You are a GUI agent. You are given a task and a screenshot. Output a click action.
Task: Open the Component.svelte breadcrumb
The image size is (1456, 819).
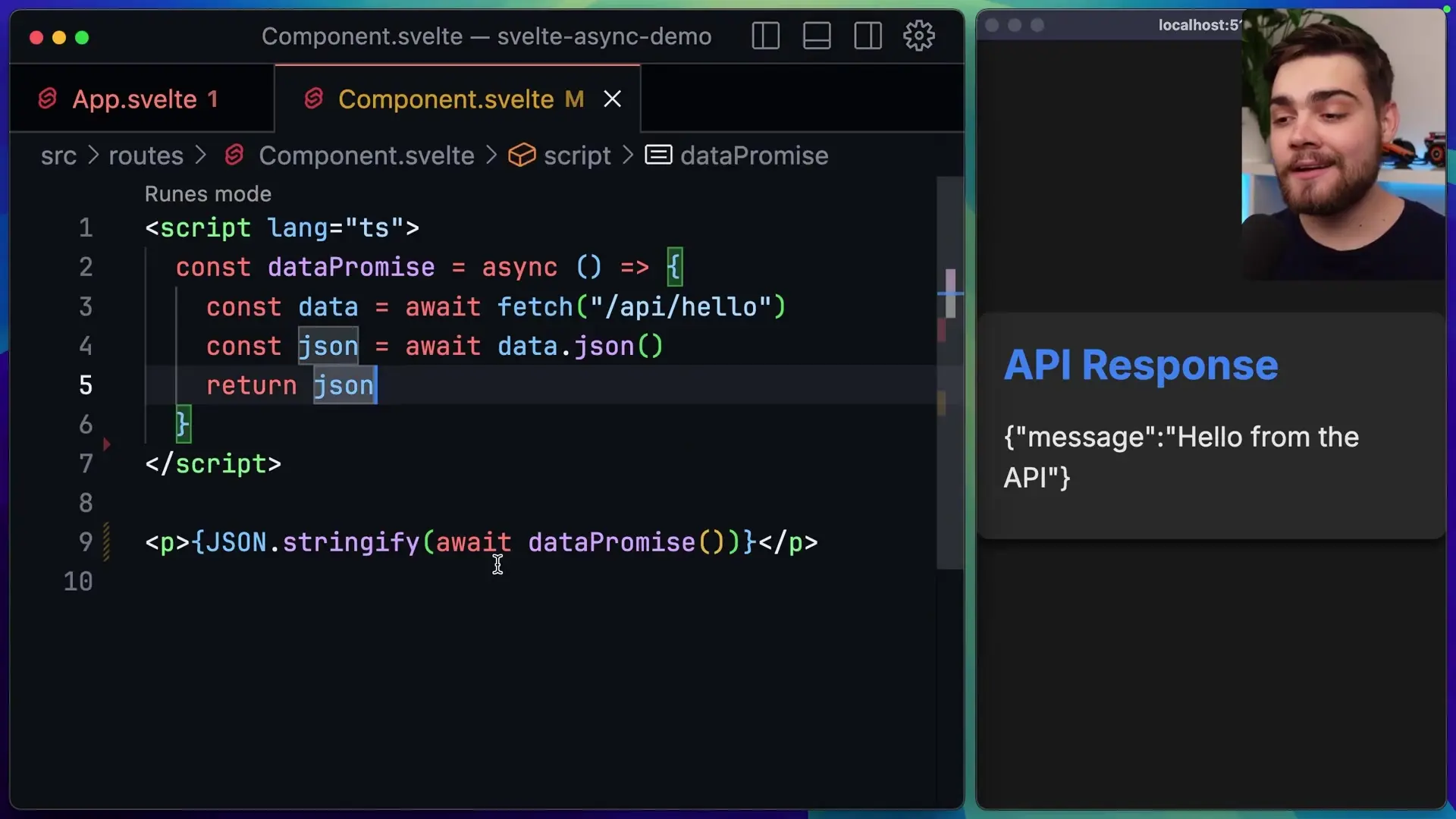366,155
